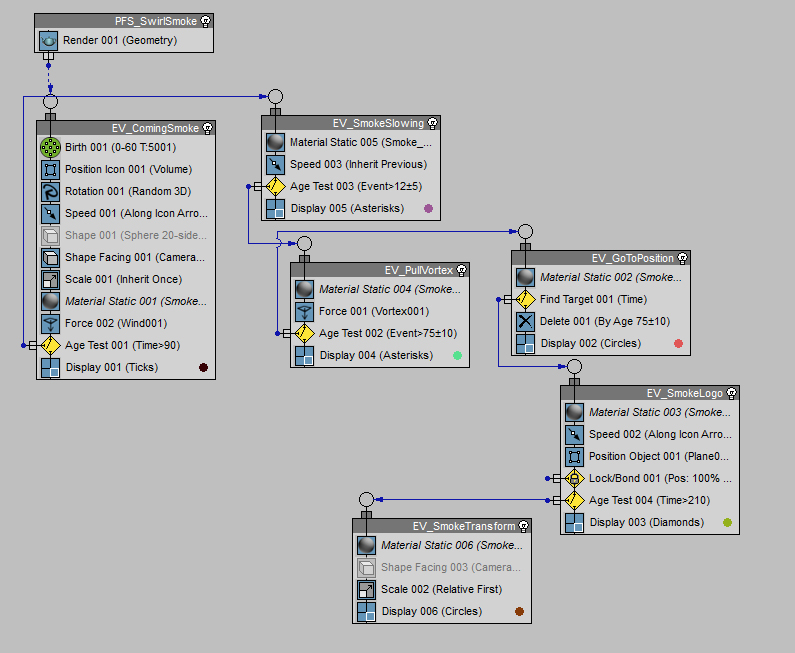The image size is (795, 653).
Task: Click the Force 002 Wind001 operator icon
Action: coord(51,323)
